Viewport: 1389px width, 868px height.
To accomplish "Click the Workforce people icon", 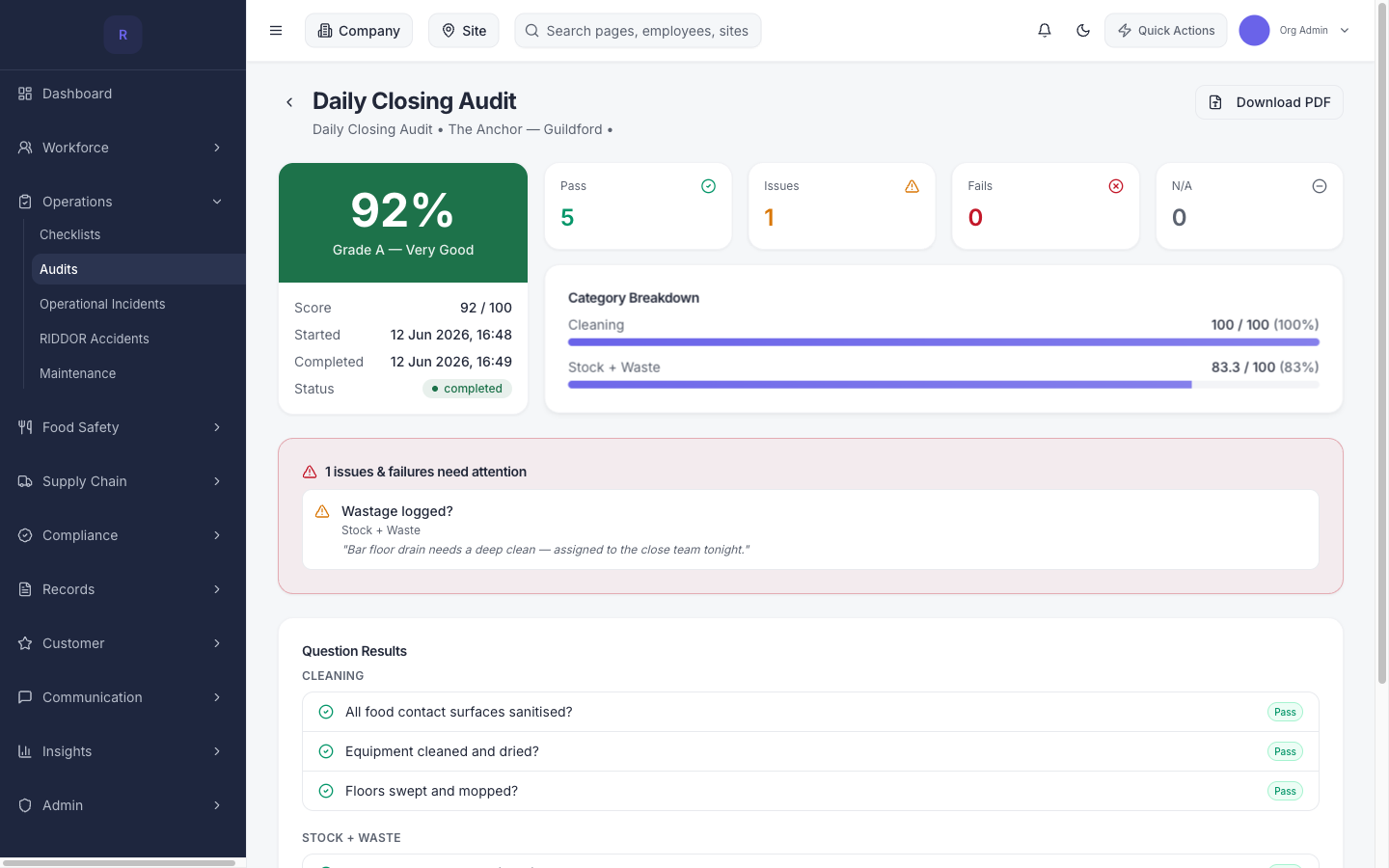I will point(25,148).
